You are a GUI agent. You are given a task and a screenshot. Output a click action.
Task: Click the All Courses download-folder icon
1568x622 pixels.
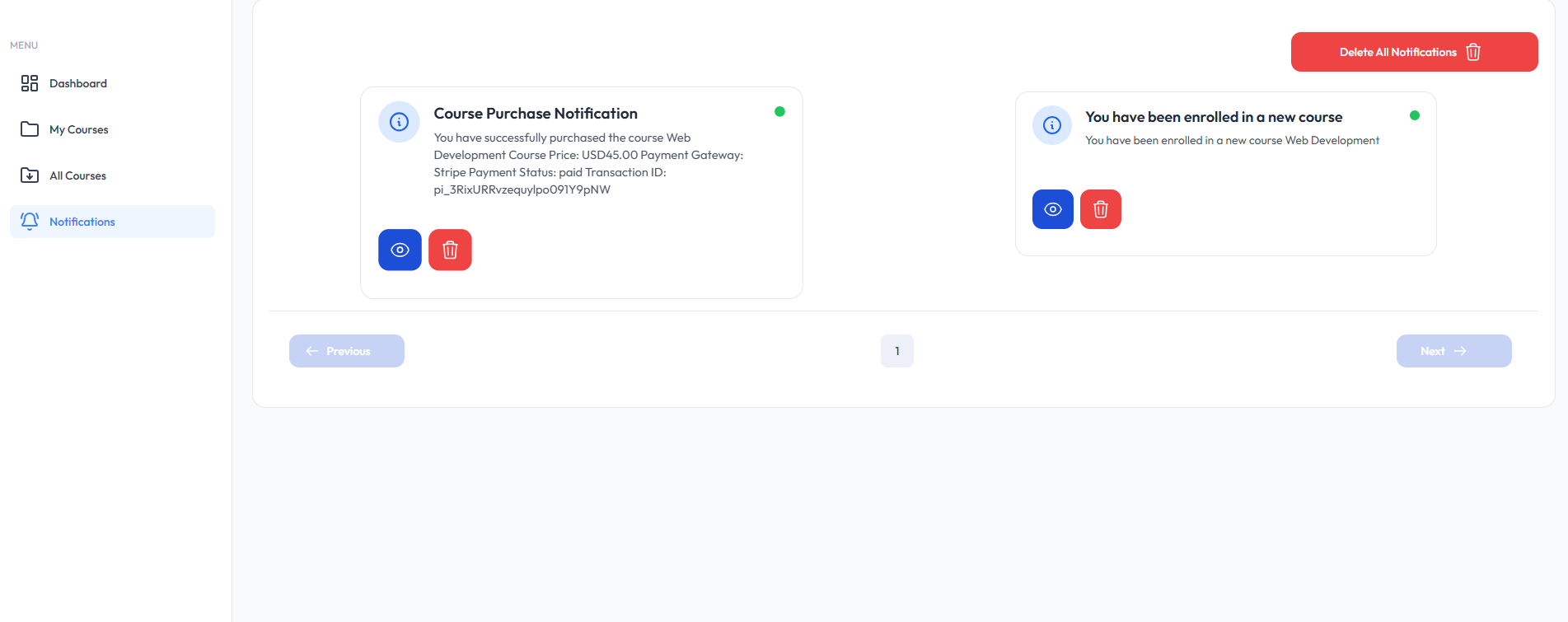(30, 175)
